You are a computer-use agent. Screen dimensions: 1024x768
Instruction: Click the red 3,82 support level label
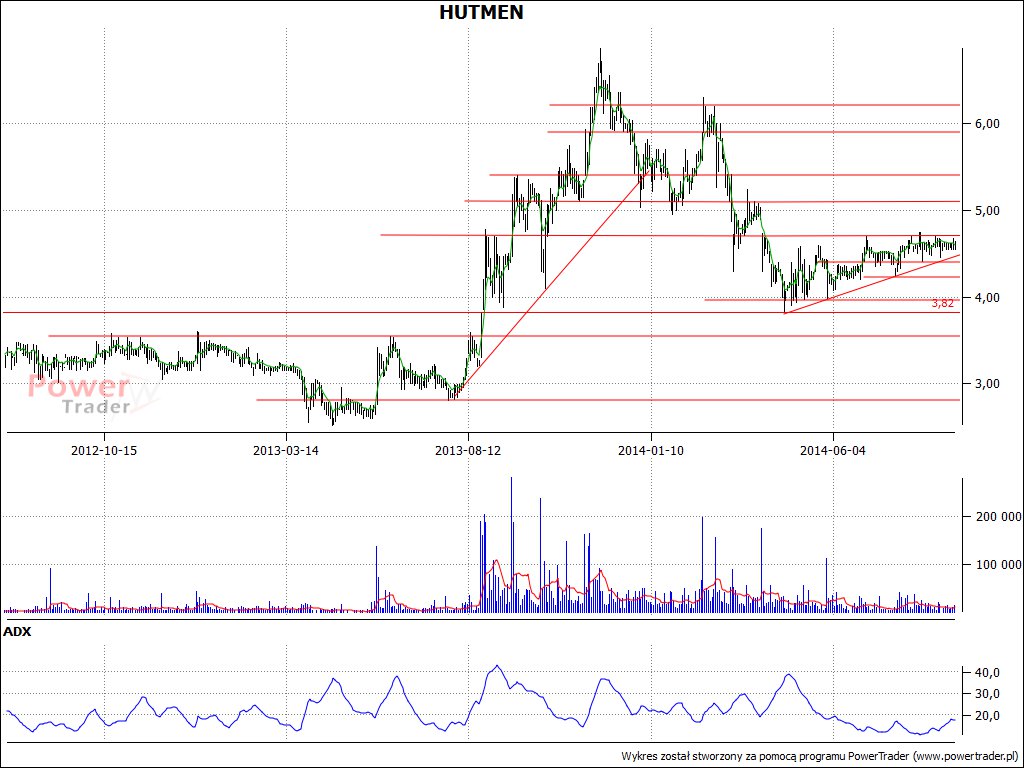click(x=942, y=304)
